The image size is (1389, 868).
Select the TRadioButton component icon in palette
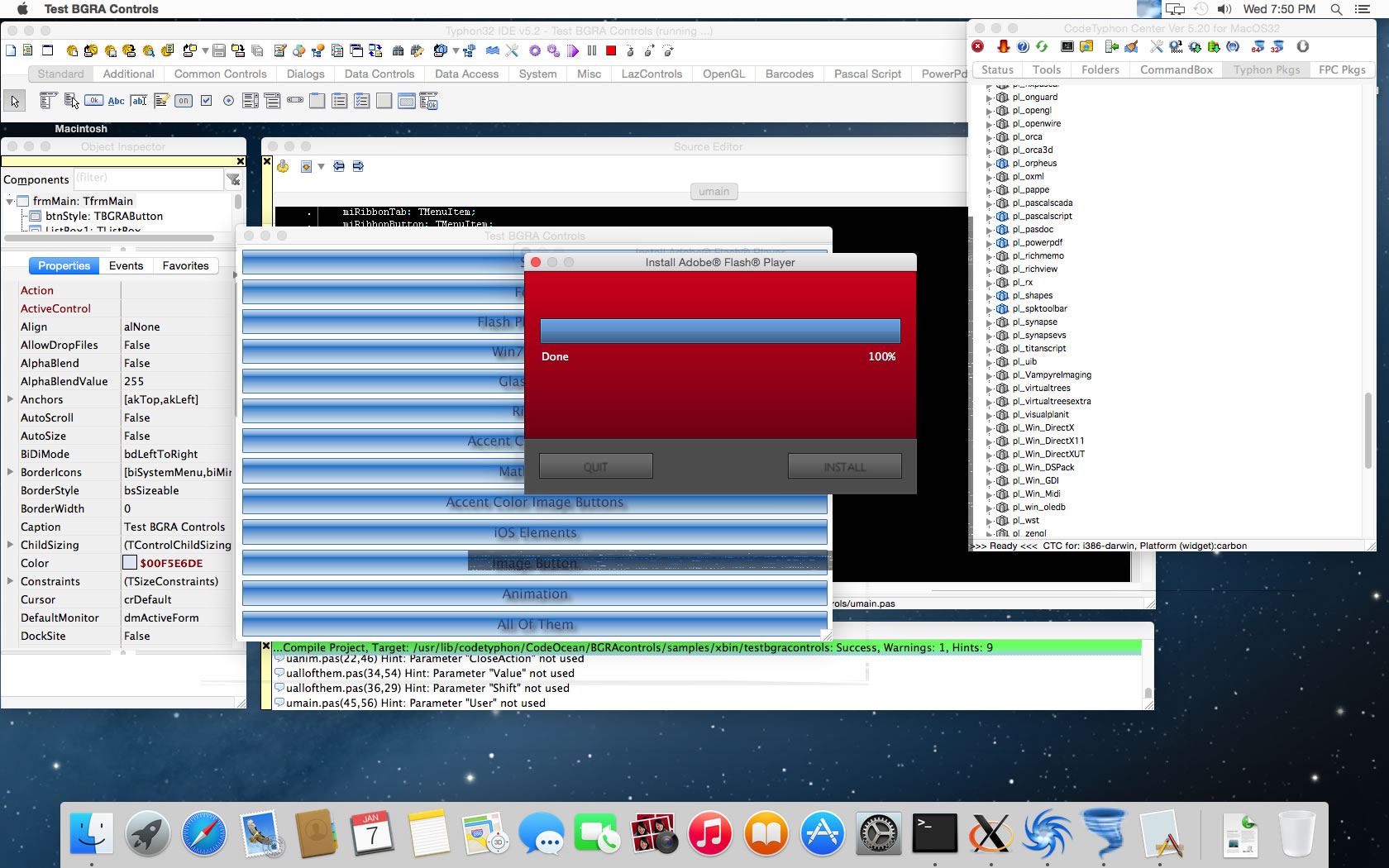[x=228, y=101]
